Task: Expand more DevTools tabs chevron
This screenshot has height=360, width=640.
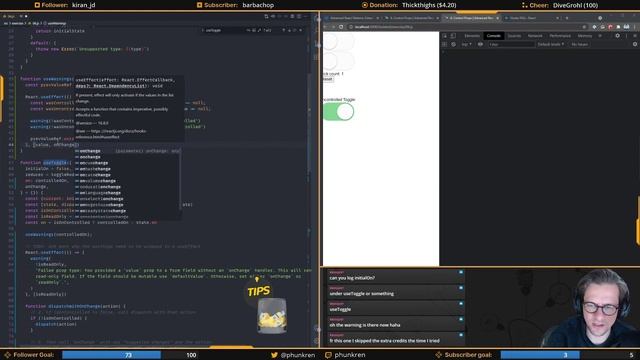Action: click(x=600, y=36)
